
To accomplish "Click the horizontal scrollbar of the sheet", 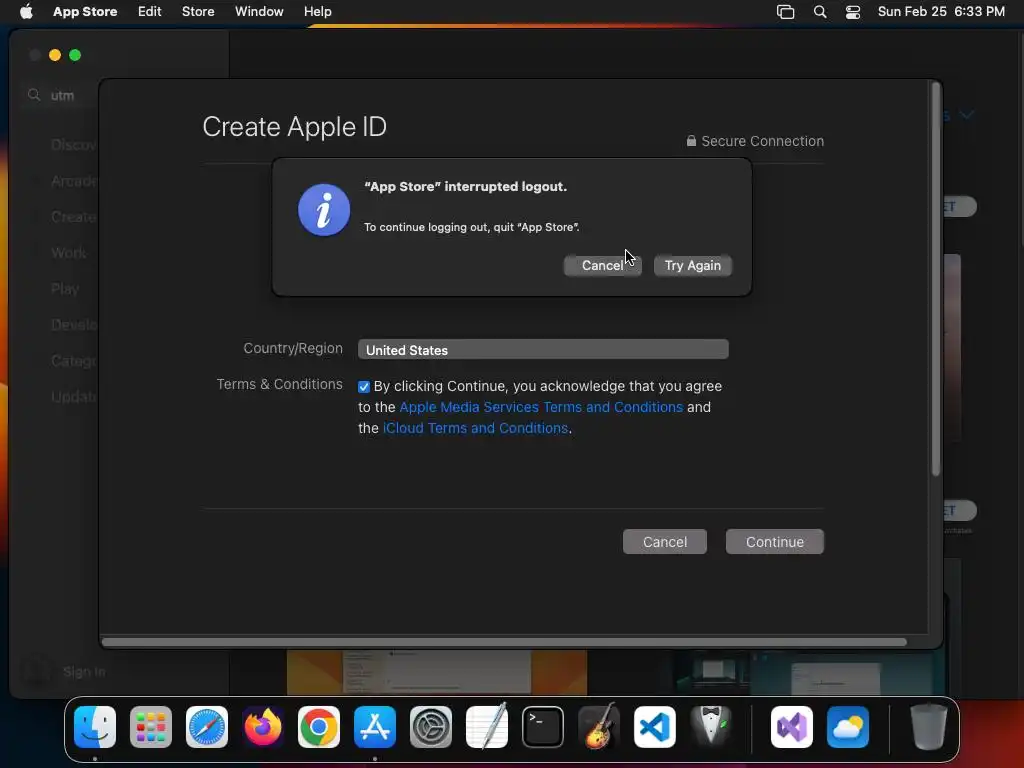I will pos(504,642).
